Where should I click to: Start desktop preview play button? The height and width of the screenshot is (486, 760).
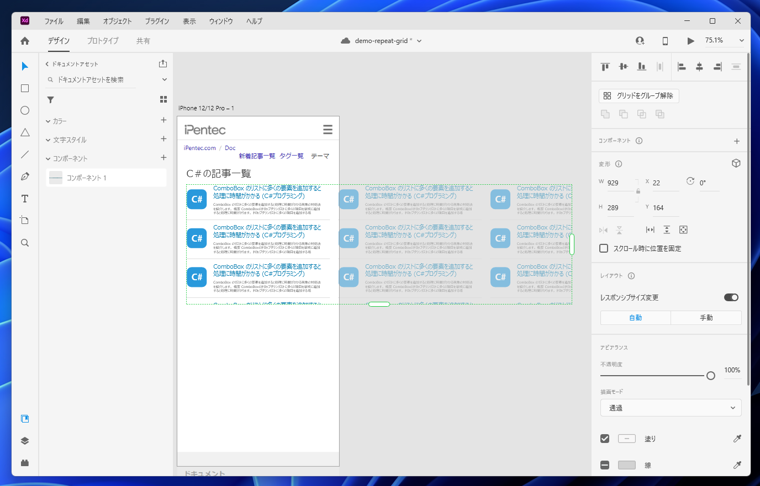coord(691,41)
